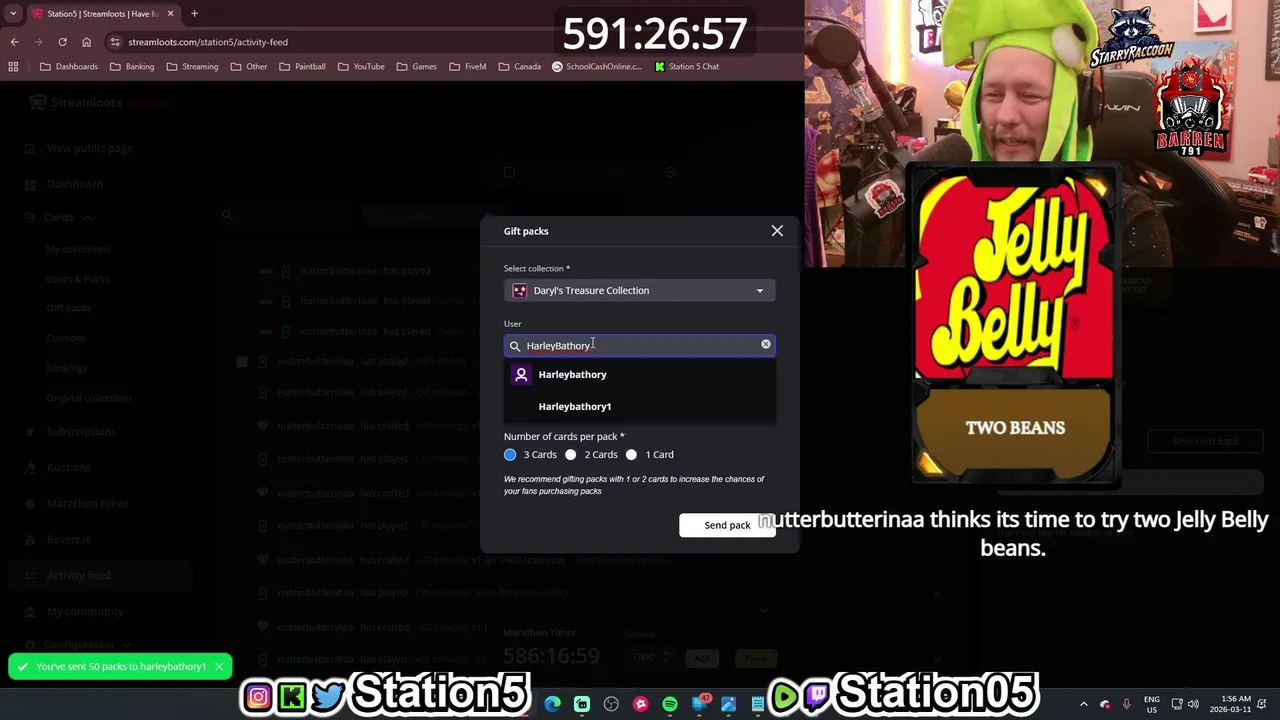
Task: Open the Streaming bookmark folder
Action: pos(192,67)
